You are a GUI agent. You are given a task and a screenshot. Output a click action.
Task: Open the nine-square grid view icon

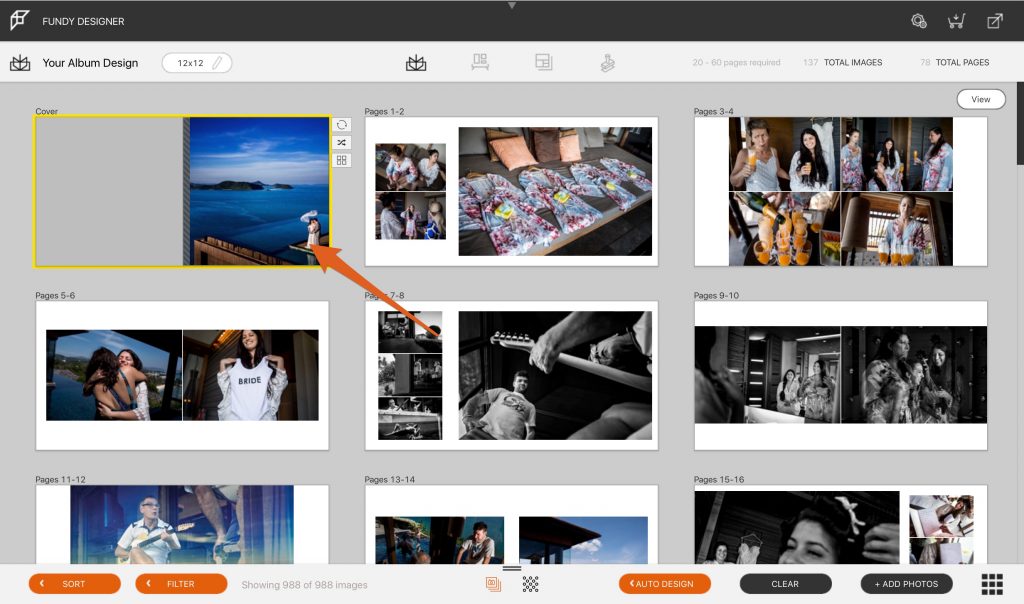click(992, 584)
